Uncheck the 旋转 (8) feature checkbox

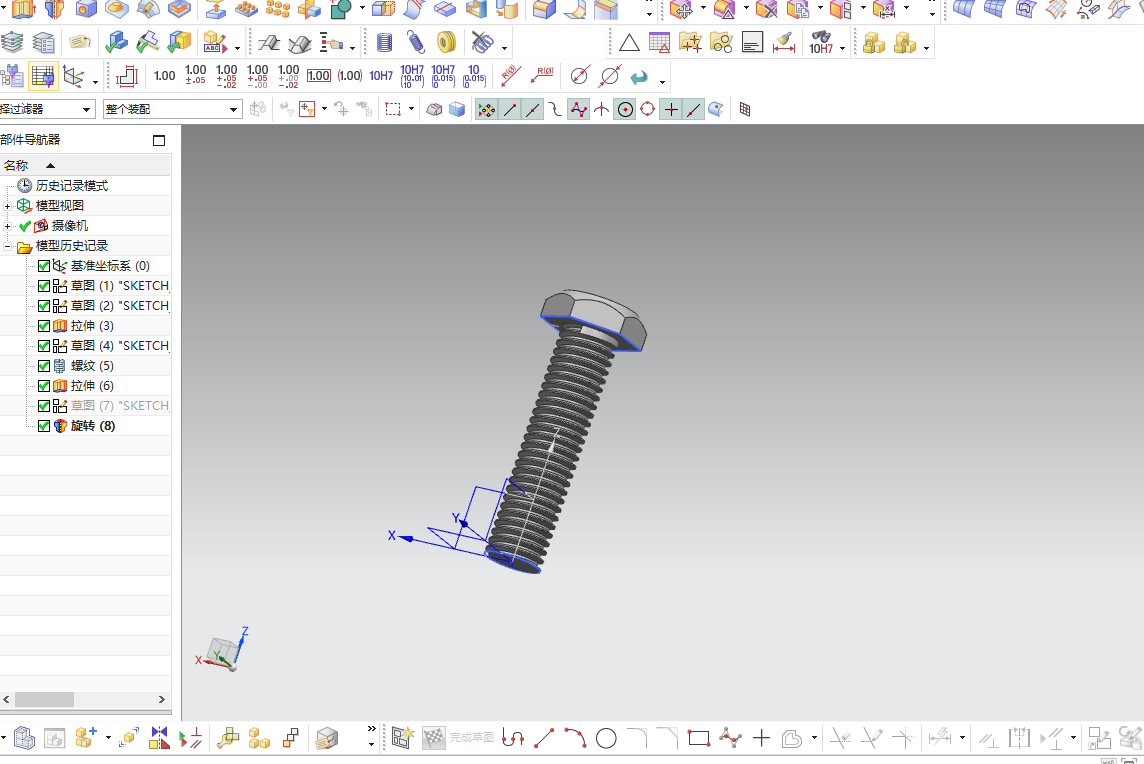[44, 425]
